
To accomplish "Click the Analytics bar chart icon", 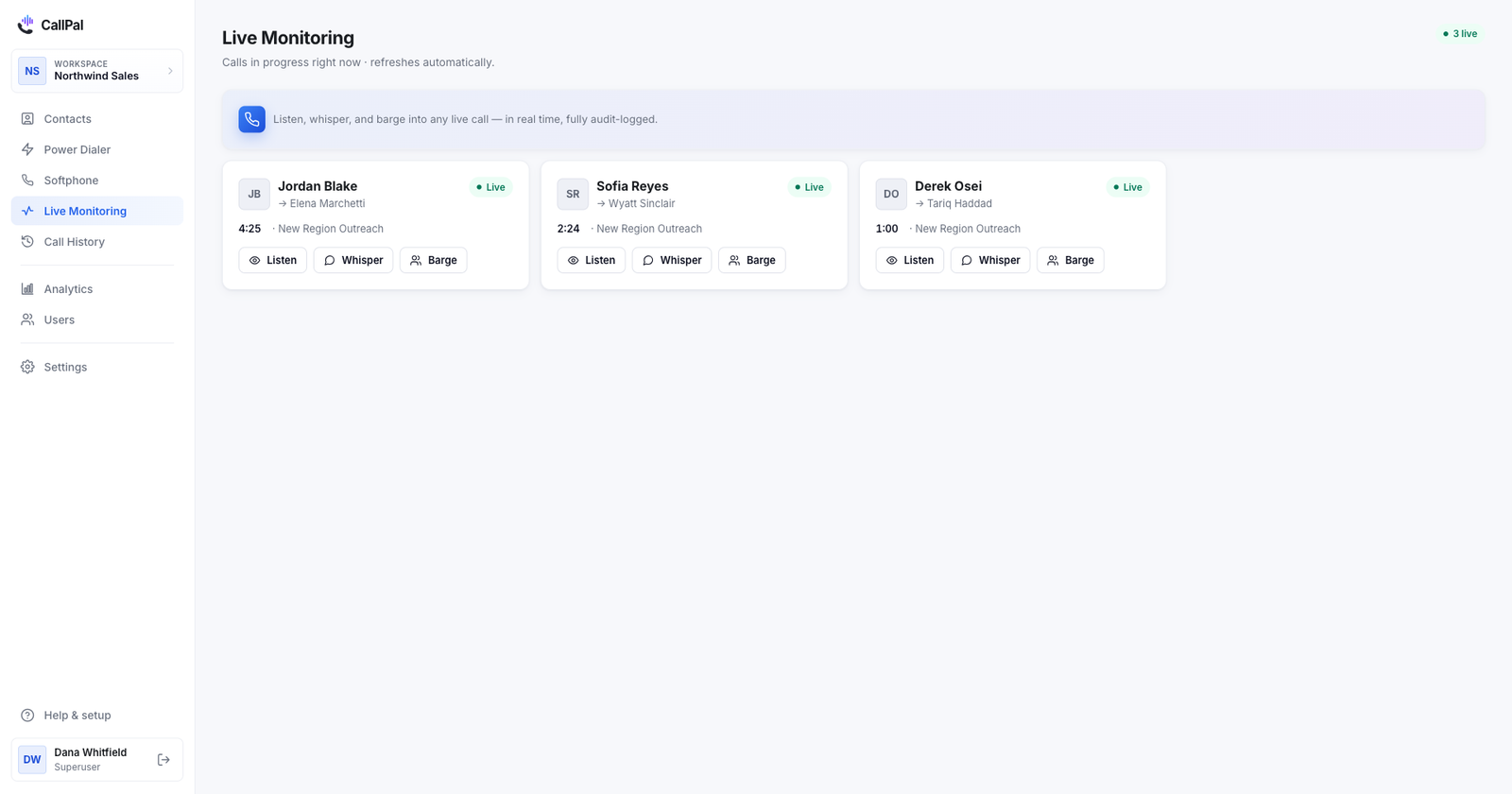I will (27, 289).
